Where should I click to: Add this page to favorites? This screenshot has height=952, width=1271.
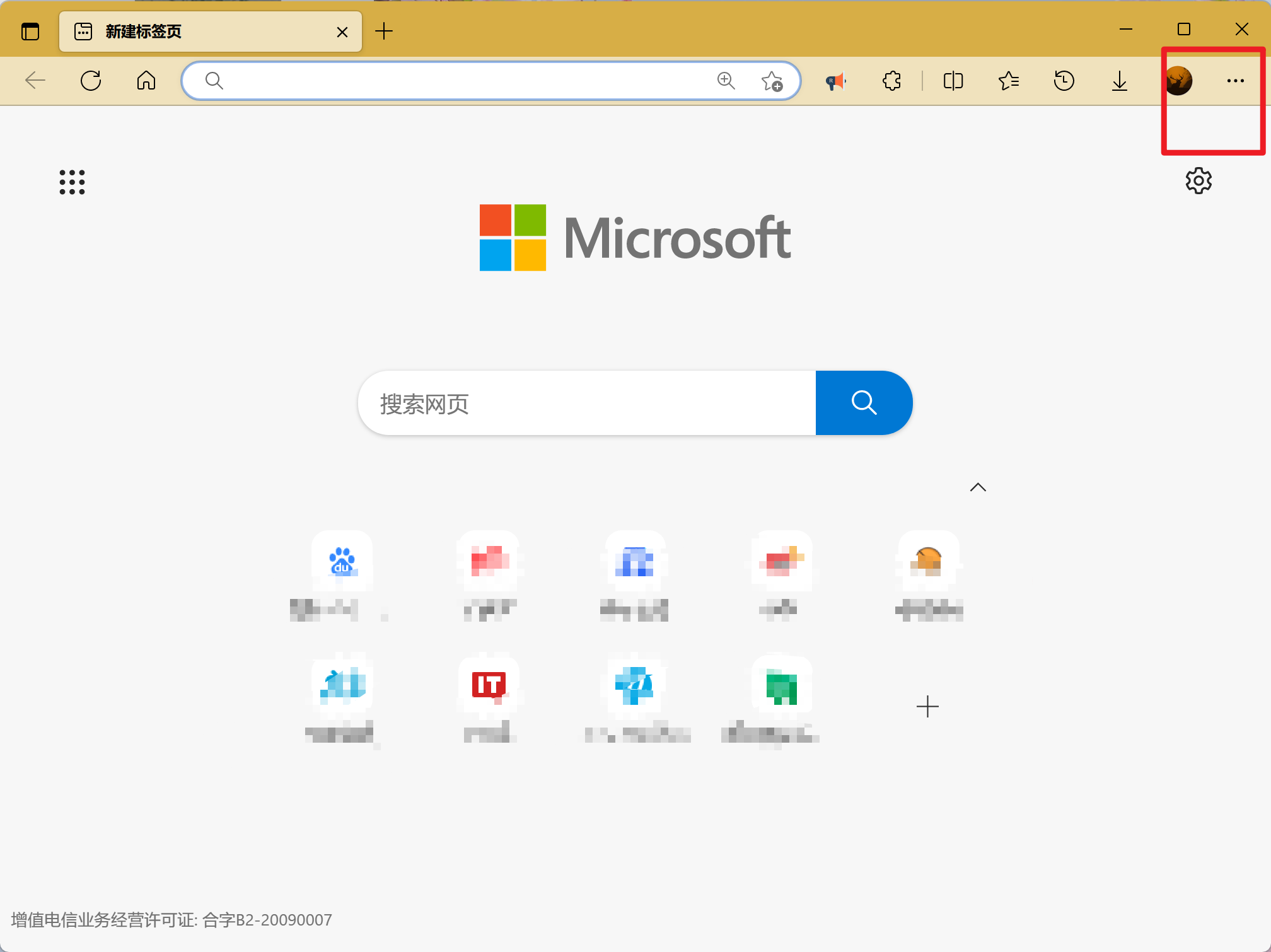pos(772,81)
